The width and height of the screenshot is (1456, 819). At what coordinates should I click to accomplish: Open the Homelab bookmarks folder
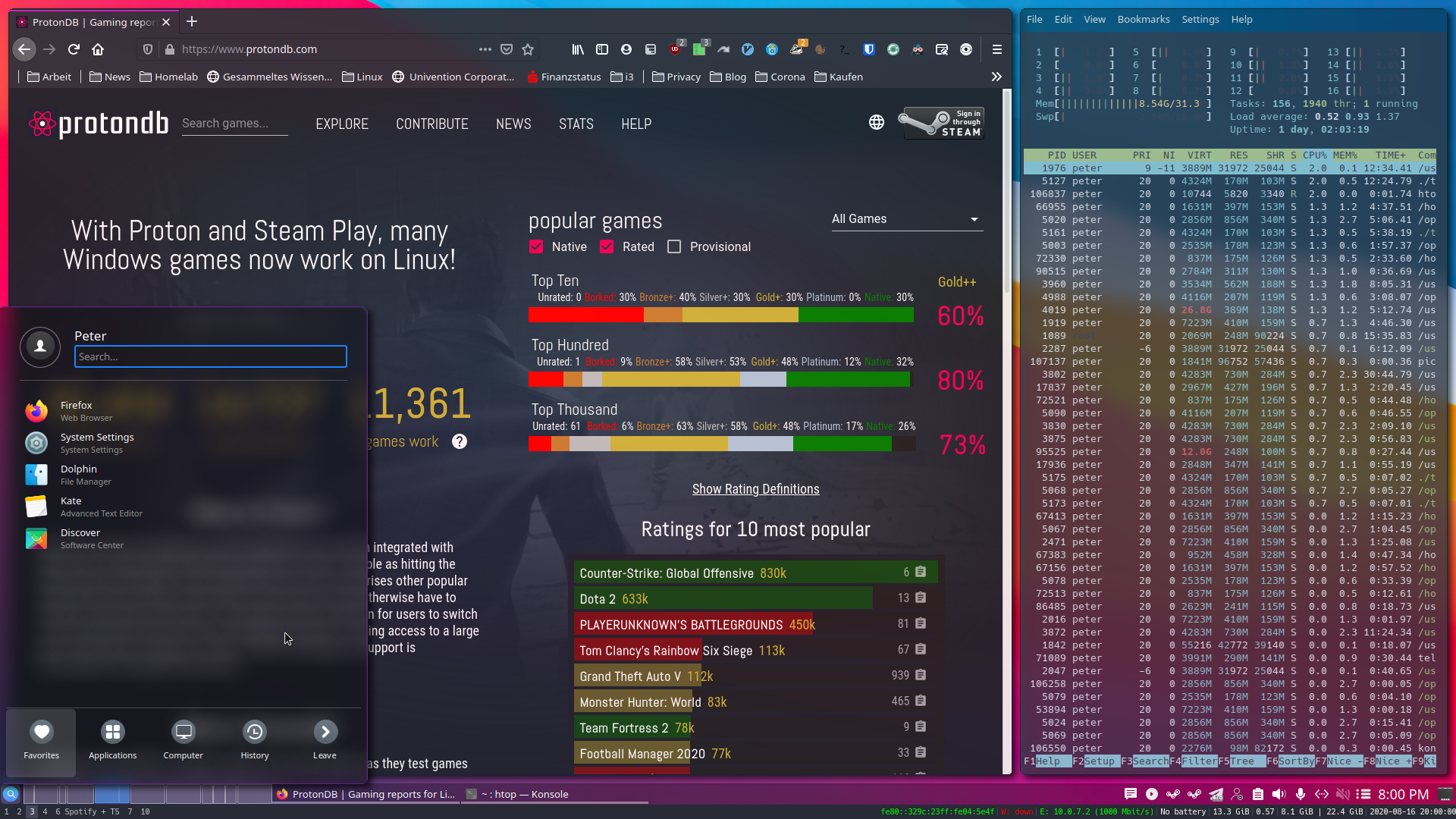click(x=169, y=77)
